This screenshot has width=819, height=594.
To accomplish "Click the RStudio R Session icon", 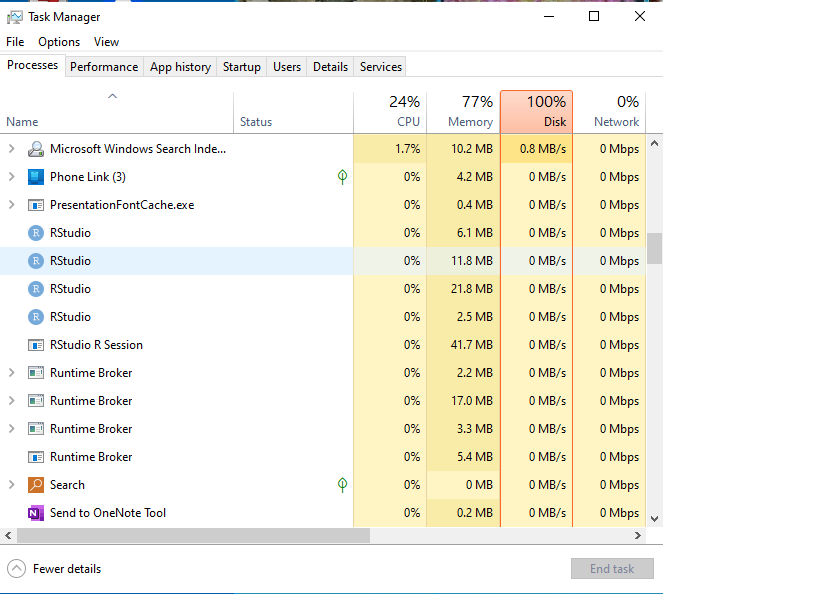I will coord(36,345).
